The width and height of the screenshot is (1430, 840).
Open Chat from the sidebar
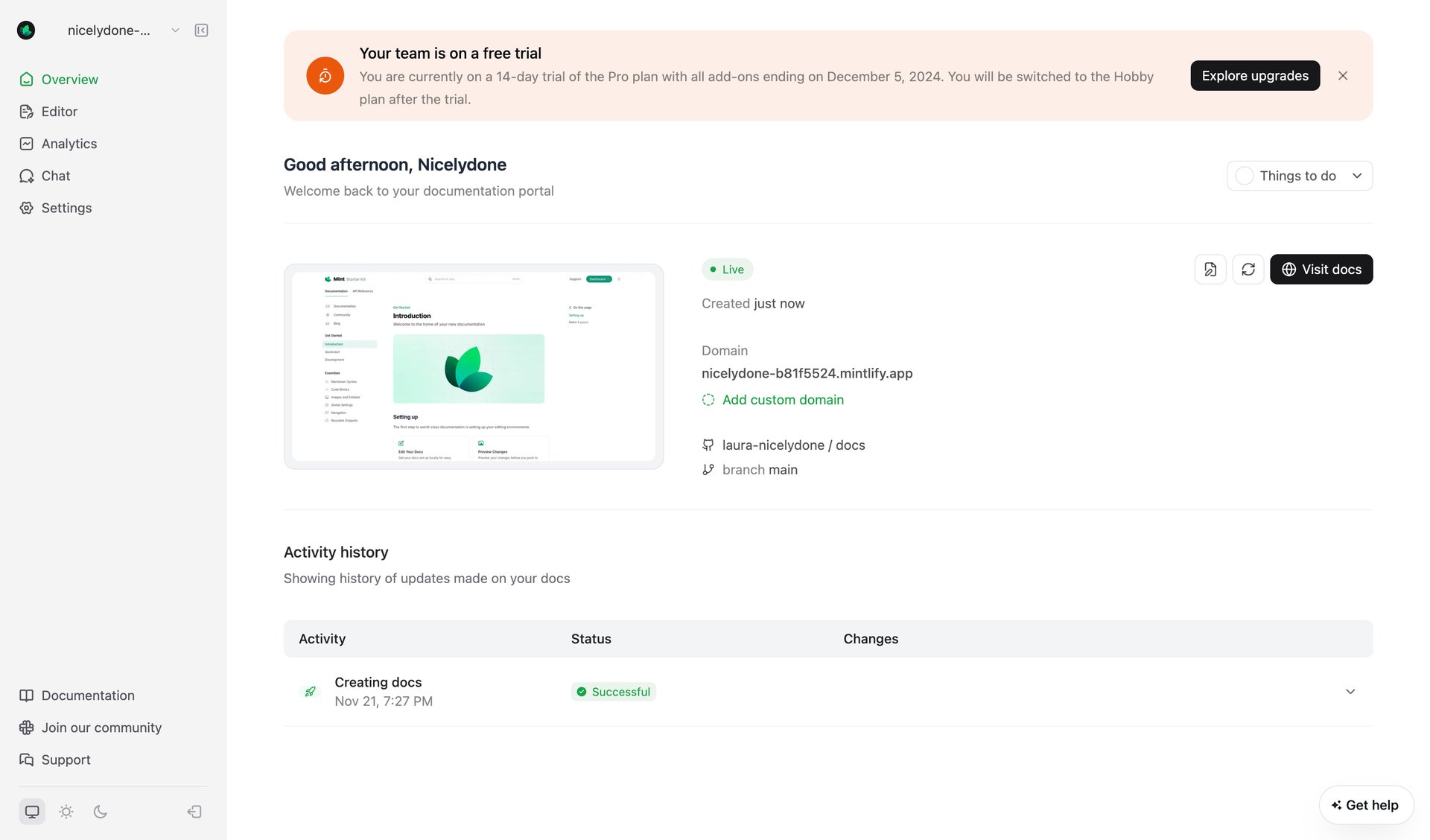coord(56,176)
